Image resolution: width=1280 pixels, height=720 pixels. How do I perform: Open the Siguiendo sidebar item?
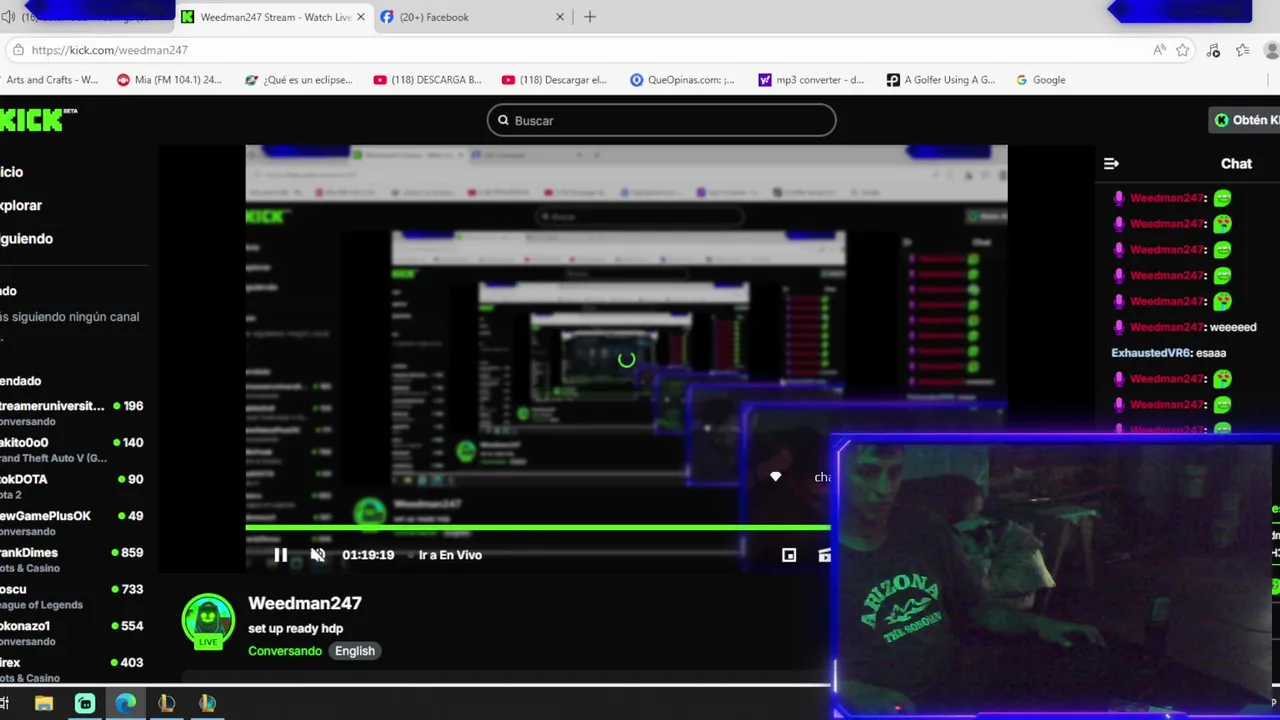click(x=26, y=238)
